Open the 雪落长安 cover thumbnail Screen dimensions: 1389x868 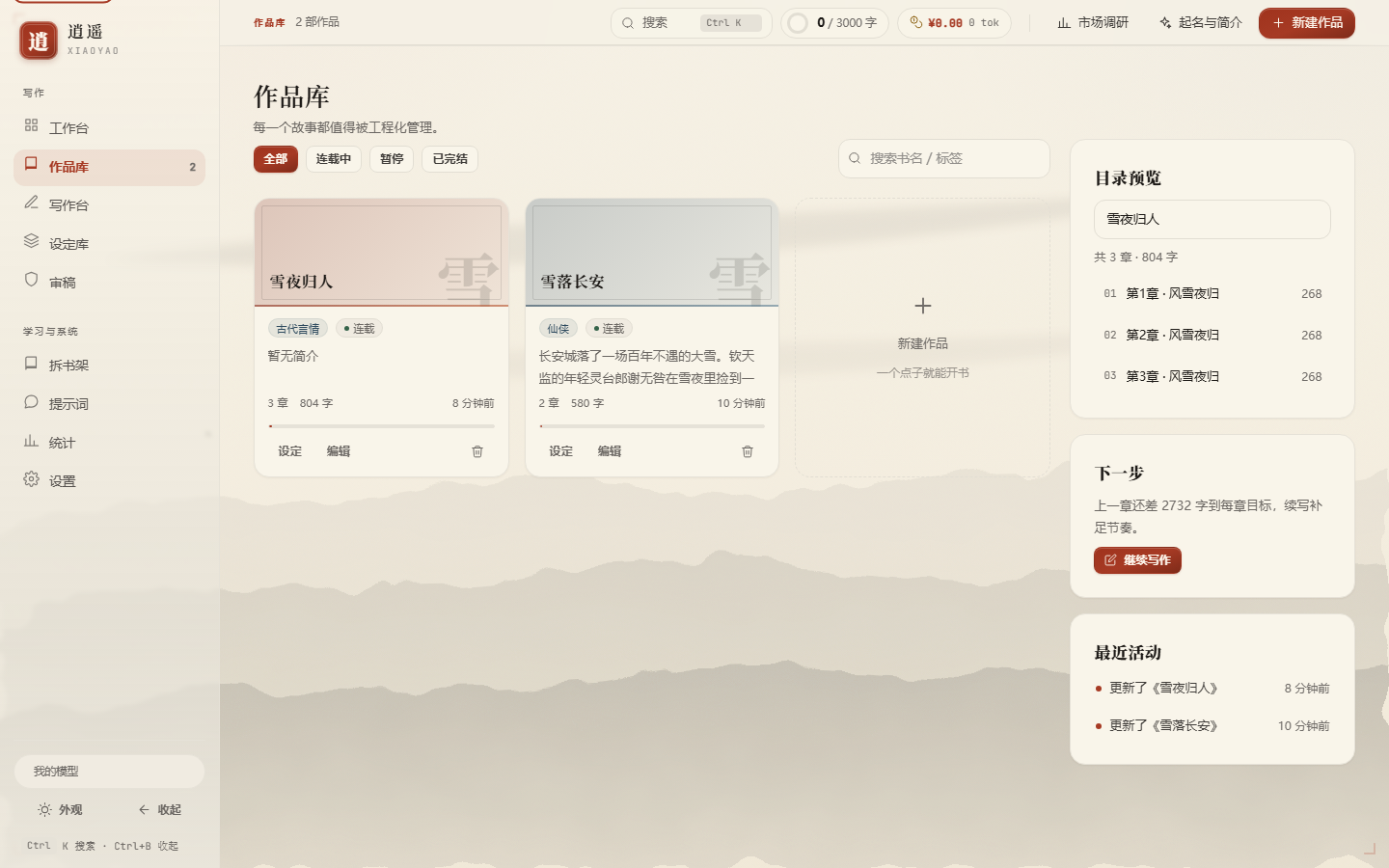pos(652,253)
